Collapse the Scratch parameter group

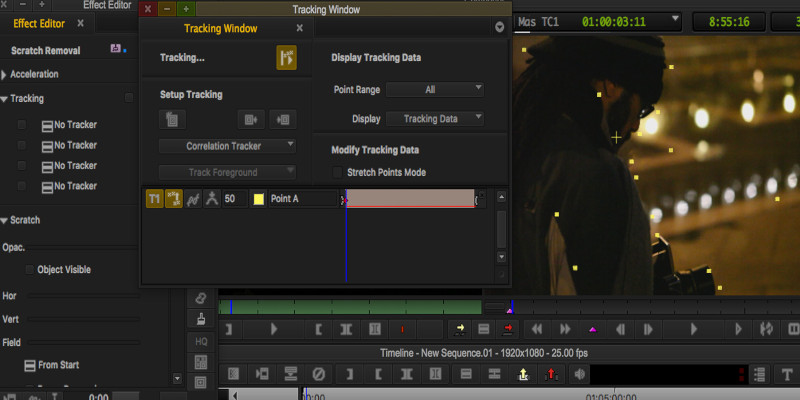coord(5,220)
